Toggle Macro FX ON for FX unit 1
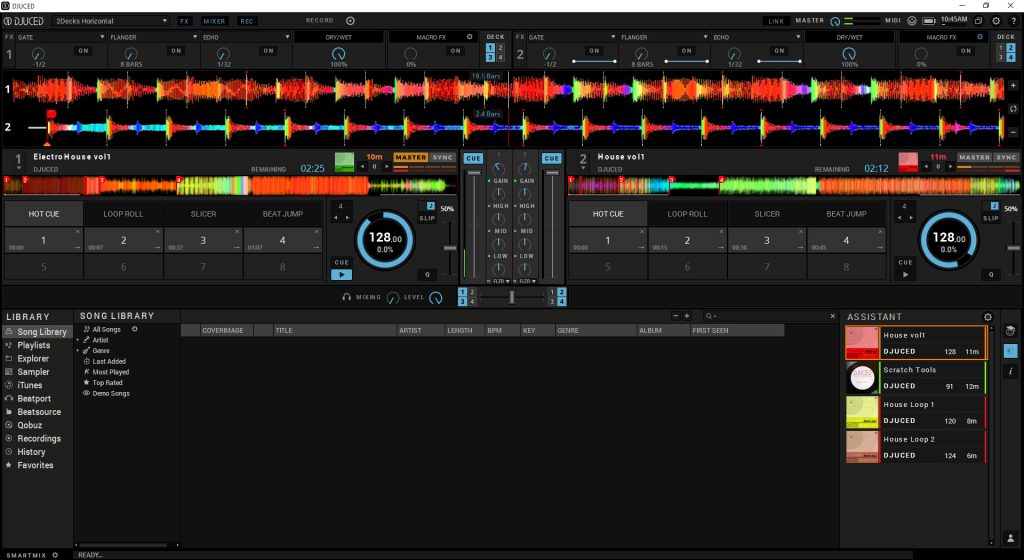 point(455,51)
